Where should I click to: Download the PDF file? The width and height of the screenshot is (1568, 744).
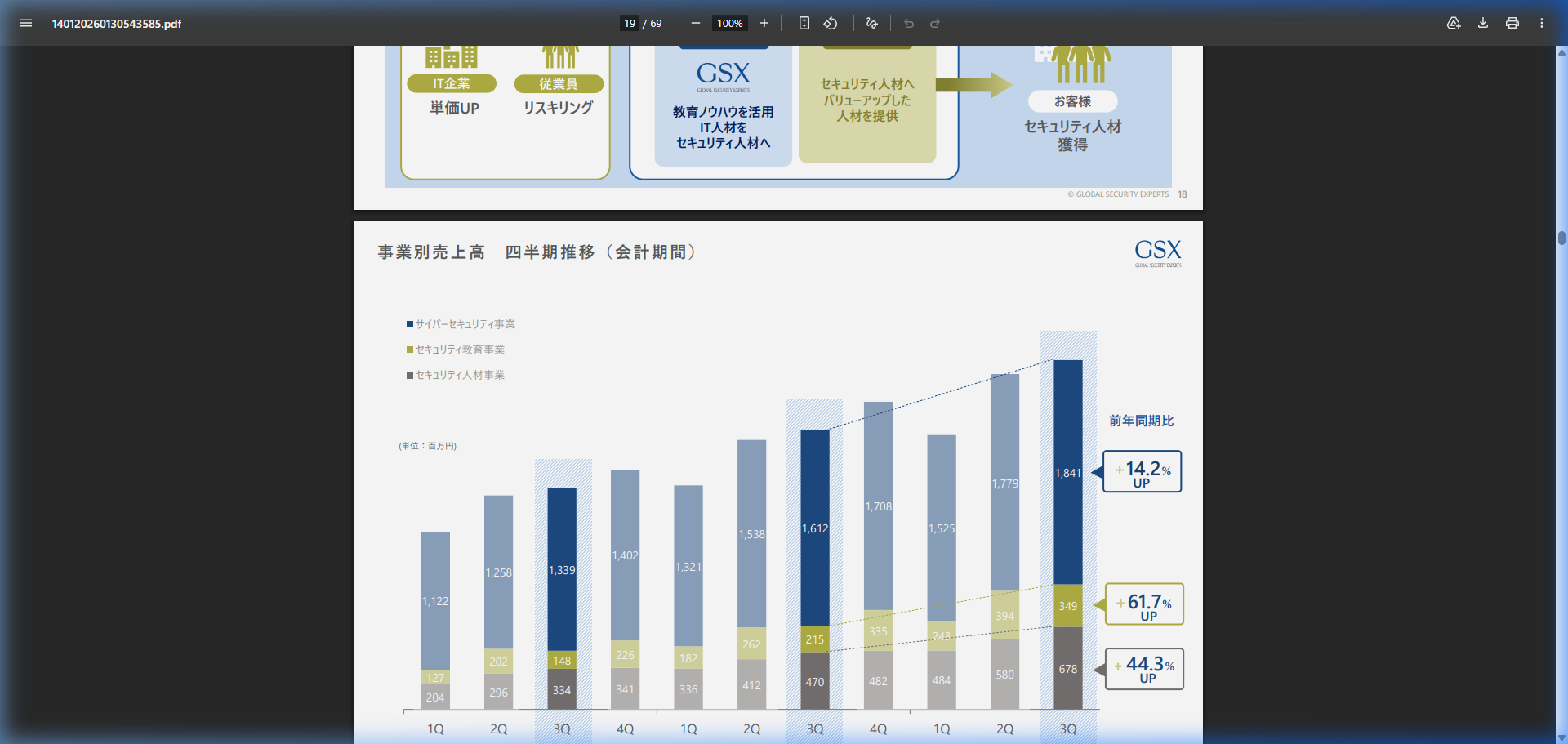click(x=1483, y=23)
